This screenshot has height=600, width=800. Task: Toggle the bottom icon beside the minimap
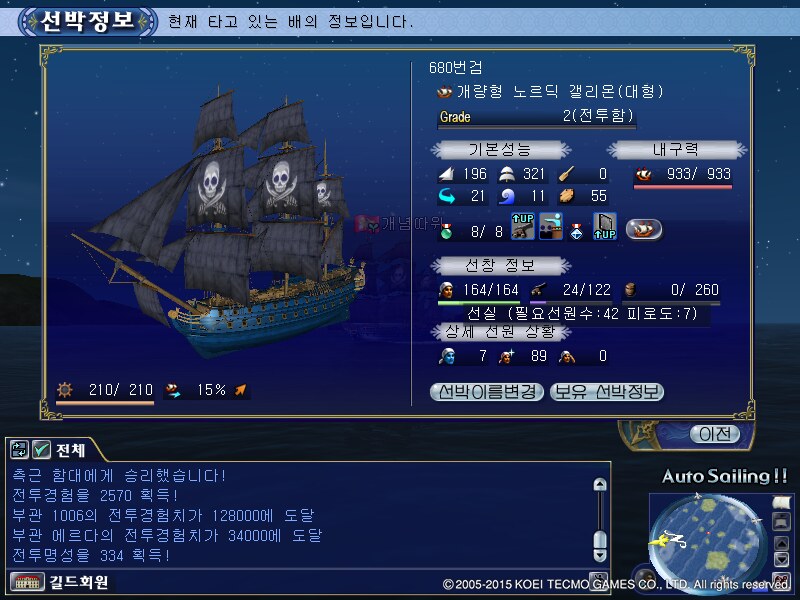782,580
